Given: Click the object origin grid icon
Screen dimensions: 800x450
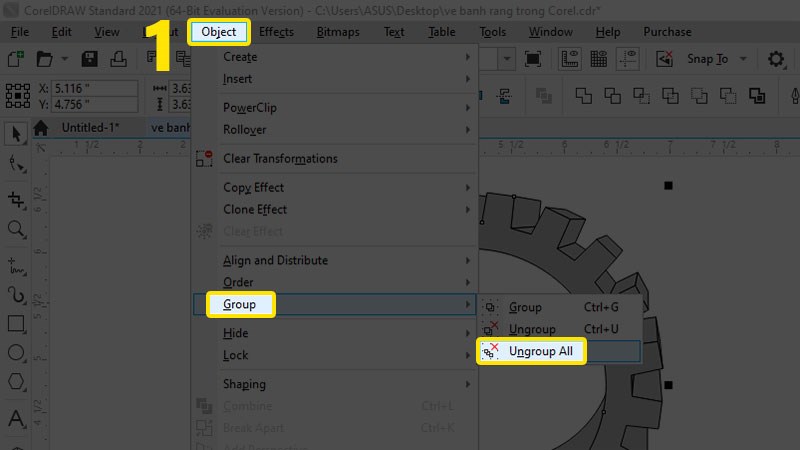Looking at the screenshot, I should (18, 95).
